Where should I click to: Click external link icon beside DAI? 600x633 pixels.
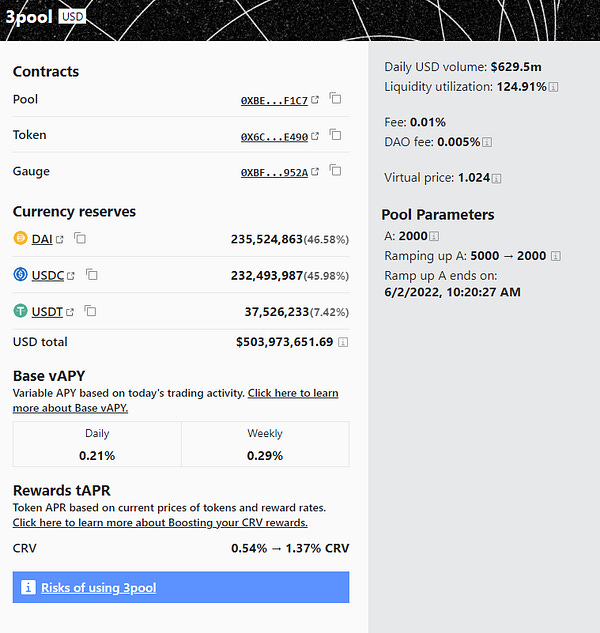(x=60, y=239)
